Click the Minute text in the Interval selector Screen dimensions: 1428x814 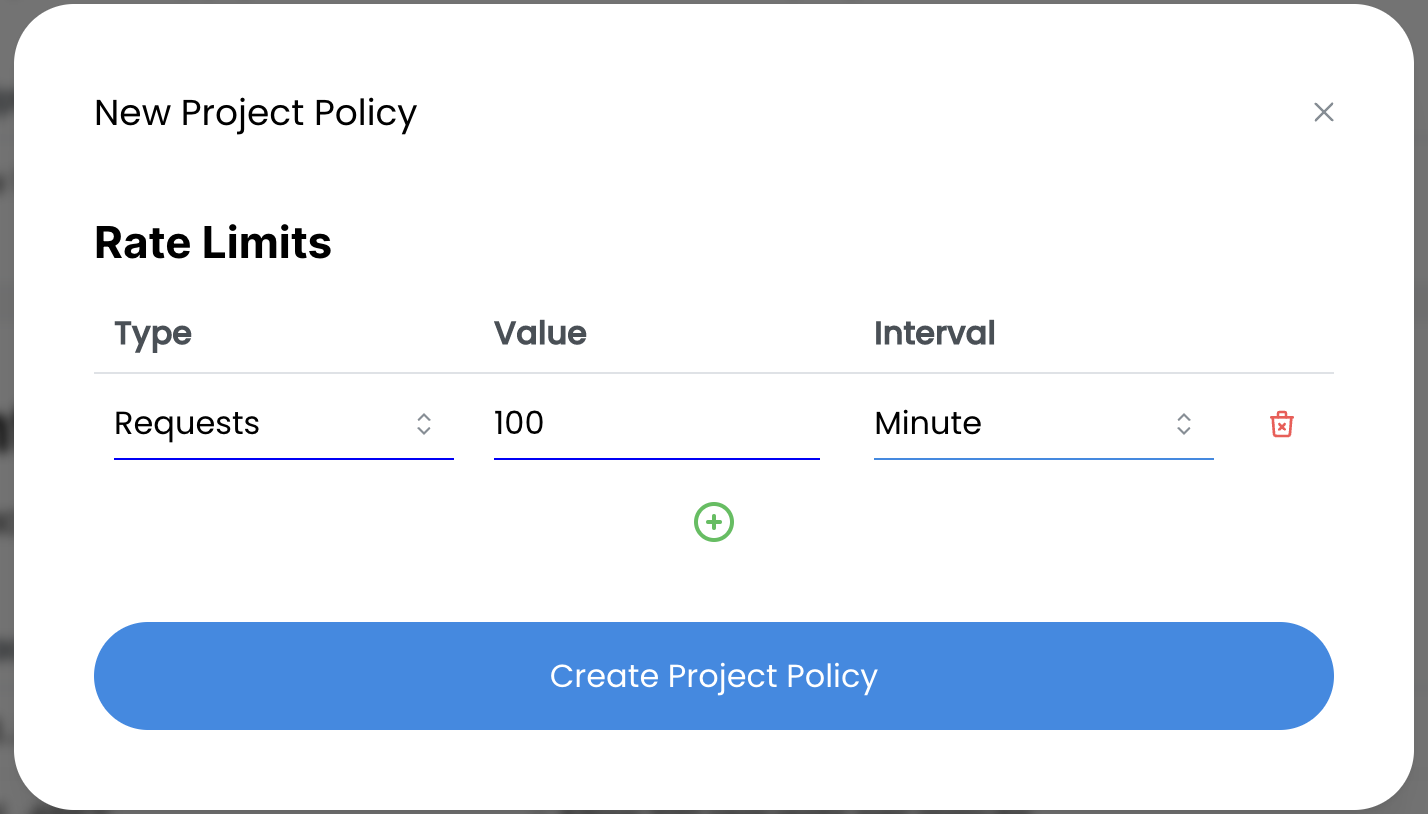click(928, 424)
